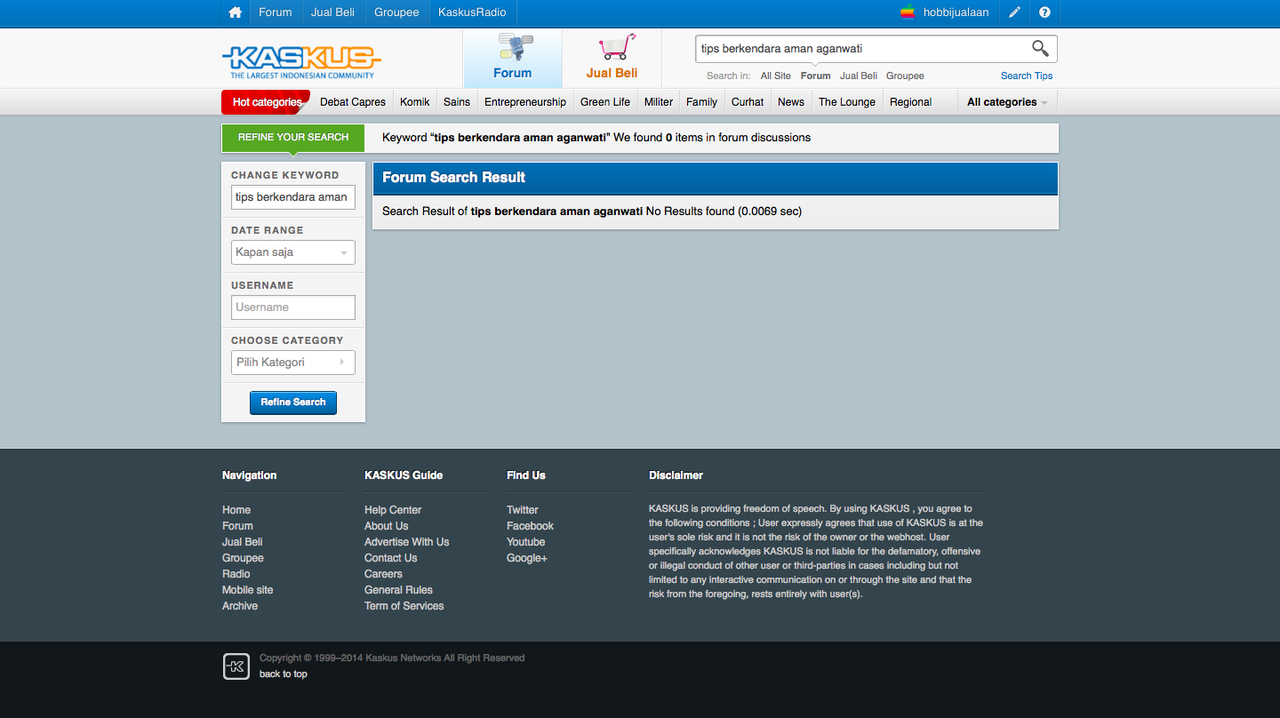This screenshot has height=718, width=1280.
Task: Open the General Rules link
Action: pyautogui.click(x=398, y=590)
